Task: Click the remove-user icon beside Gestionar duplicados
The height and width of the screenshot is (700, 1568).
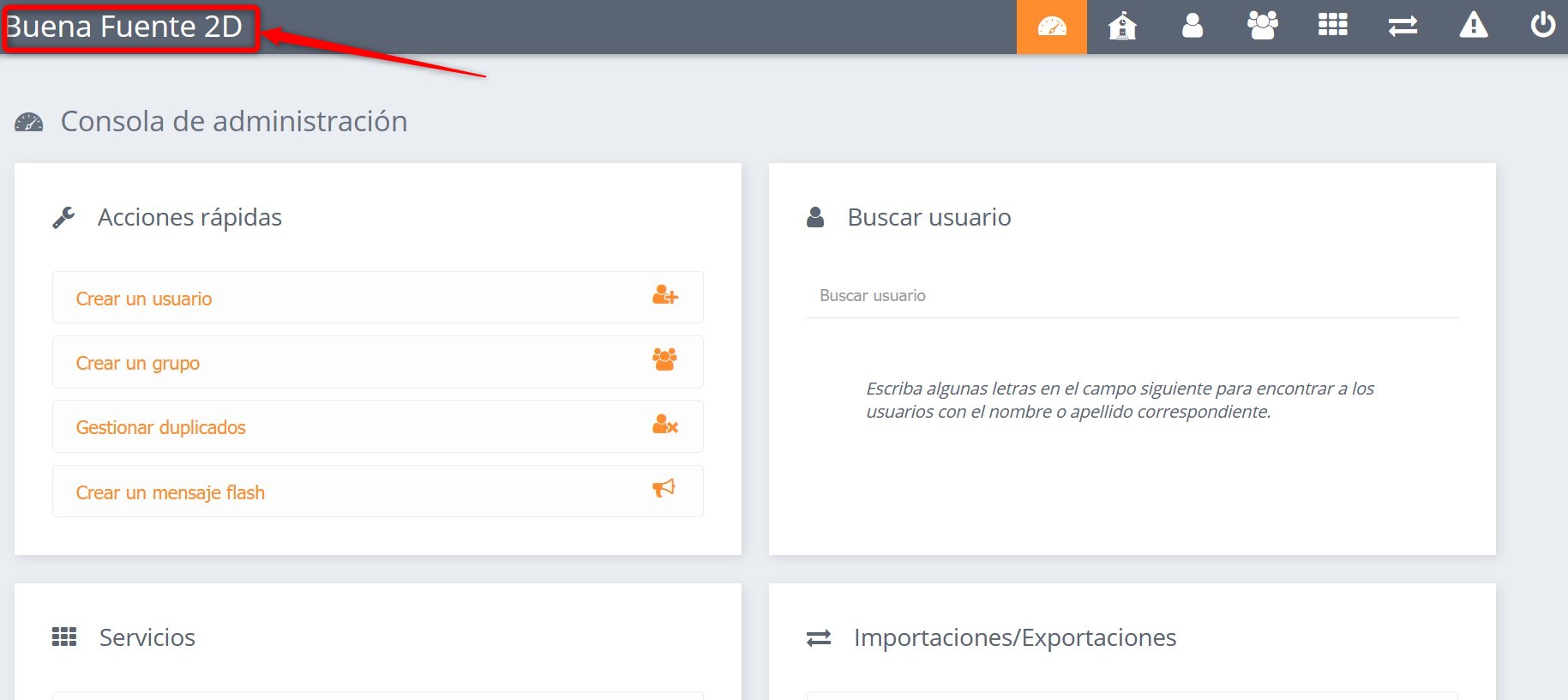Action: click(664, 425)
